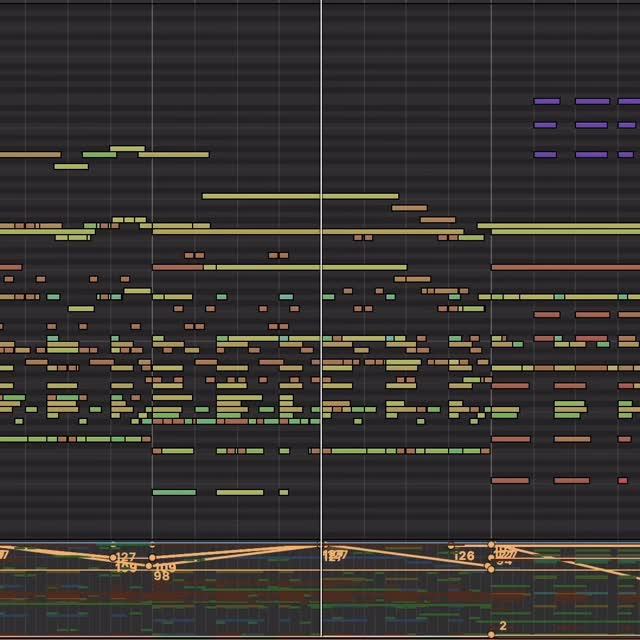Select the small bright red note at lower right
Image resolution: width=640 pixels, height=640 pixels.
point(623,480)
